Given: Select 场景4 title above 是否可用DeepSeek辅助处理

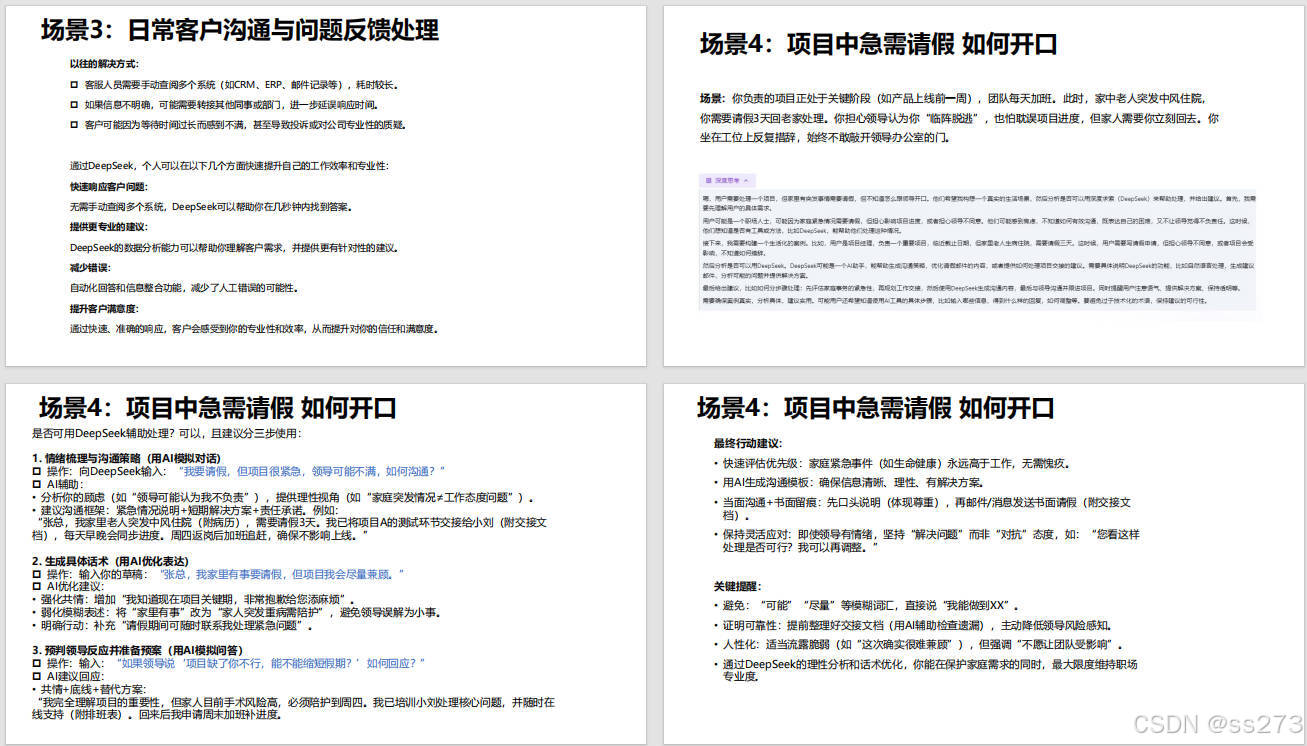Looking at the screenshot, I should [x=218, y=408].
